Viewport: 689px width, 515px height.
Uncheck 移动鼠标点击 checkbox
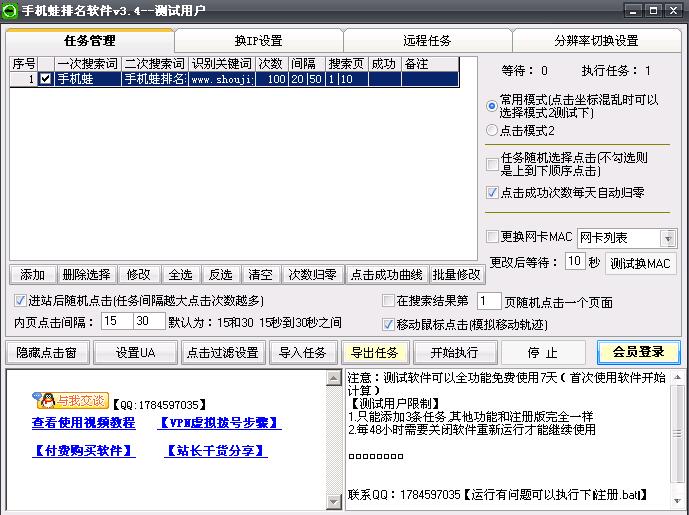coord(389,324)
